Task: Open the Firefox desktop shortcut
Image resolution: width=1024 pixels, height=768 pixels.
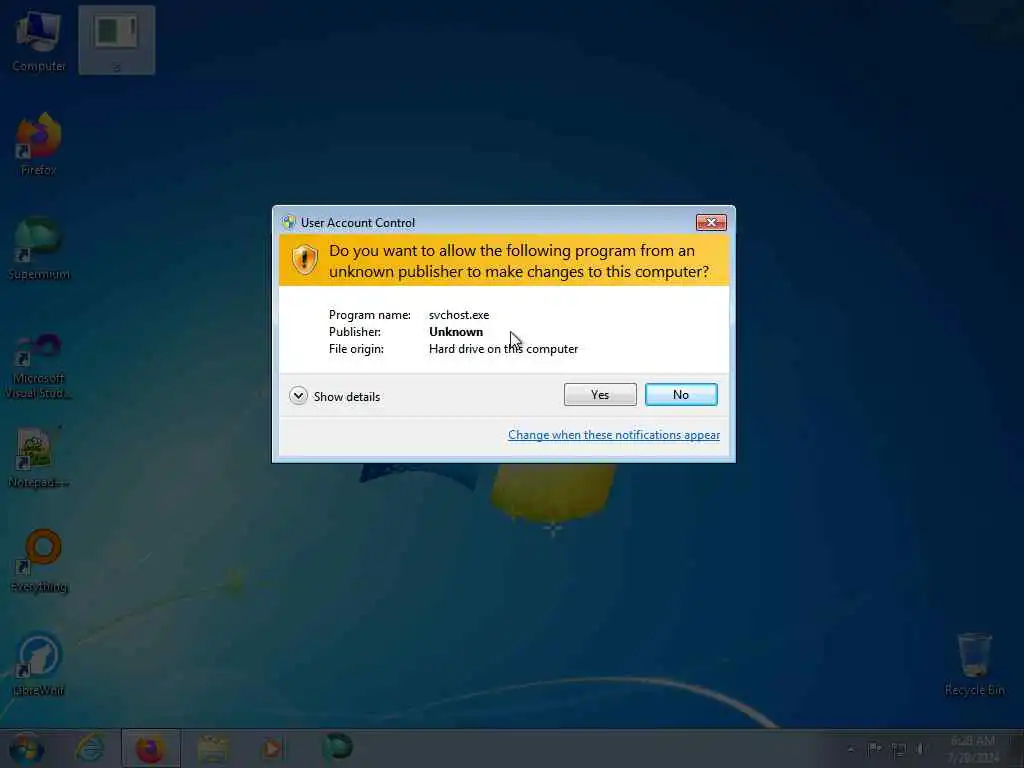Action: [x=39, y=144]
